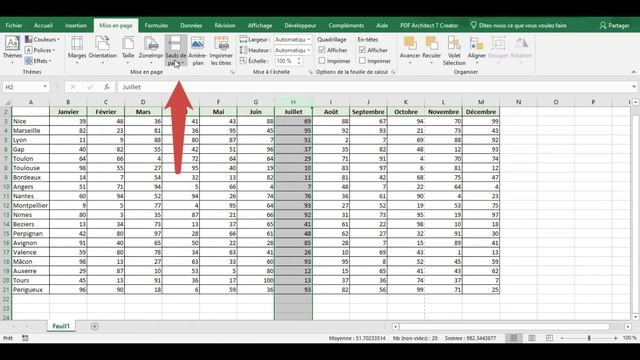The width and height of the screenshot is (640, 360).
Task: Click the Avancer bring forward icon
Action: click(x=410, y=50)
